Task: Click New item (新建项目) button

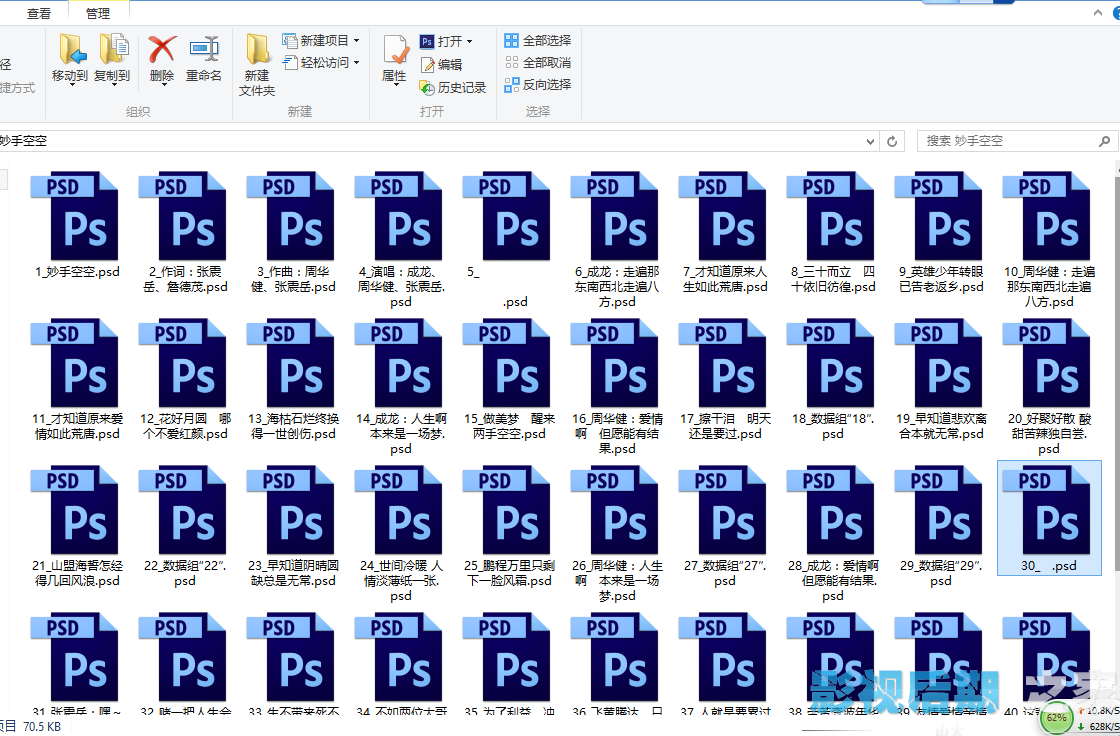Action: pyautogui.click(x=320, y=40)
